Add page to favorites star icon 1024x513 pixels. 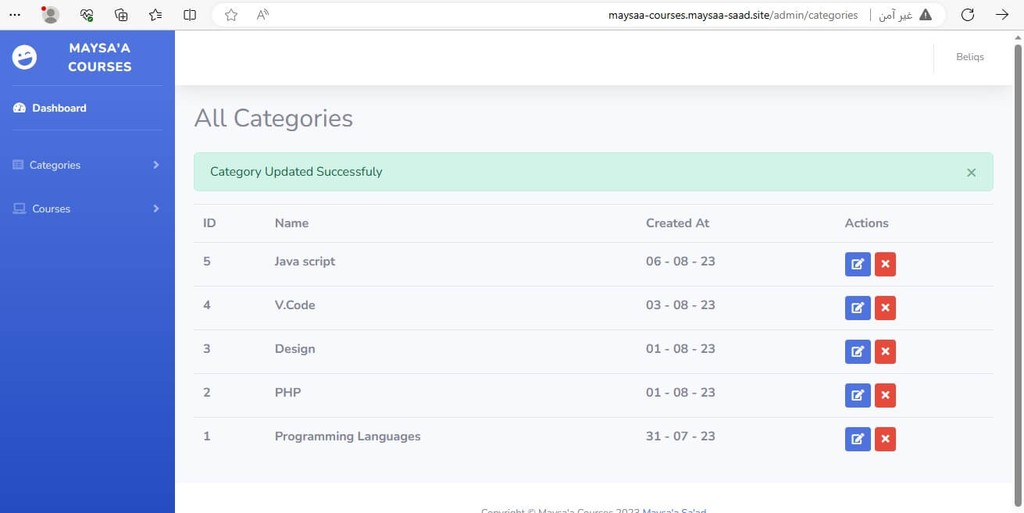231,15
